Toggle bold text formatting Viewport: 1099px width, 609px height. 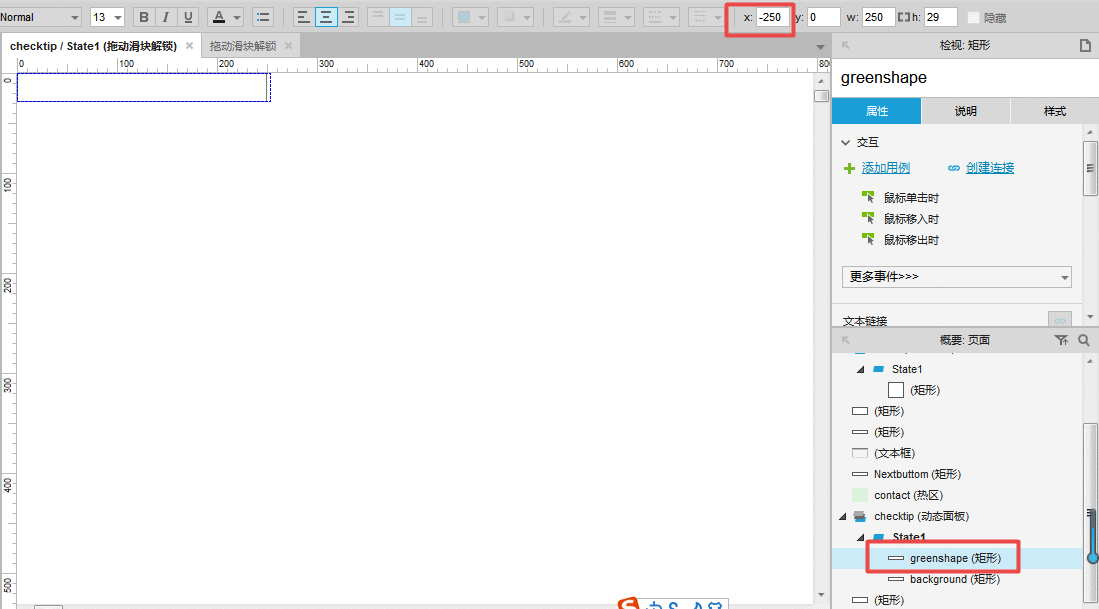(x=144, y=17)
